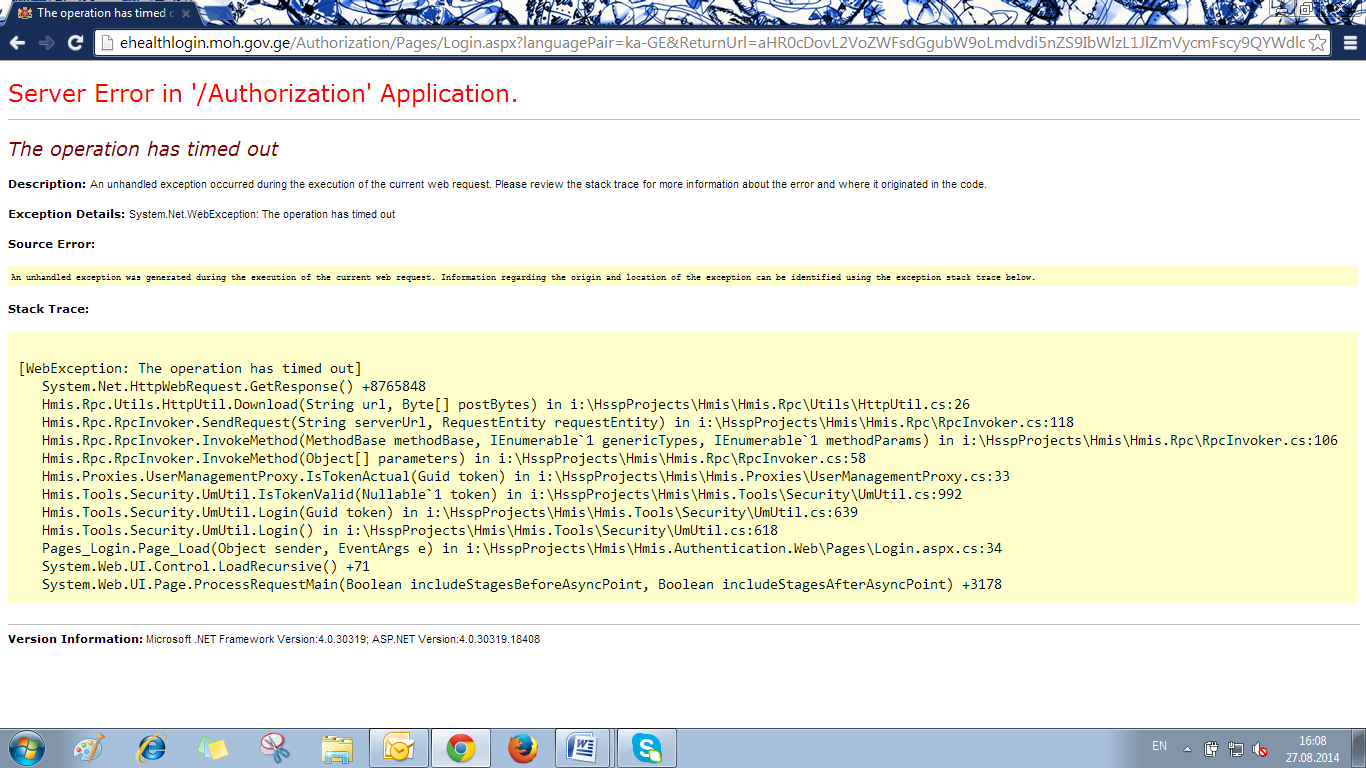Launch Paint from the taskbar
1366x768 pixels.
[89, 748]
